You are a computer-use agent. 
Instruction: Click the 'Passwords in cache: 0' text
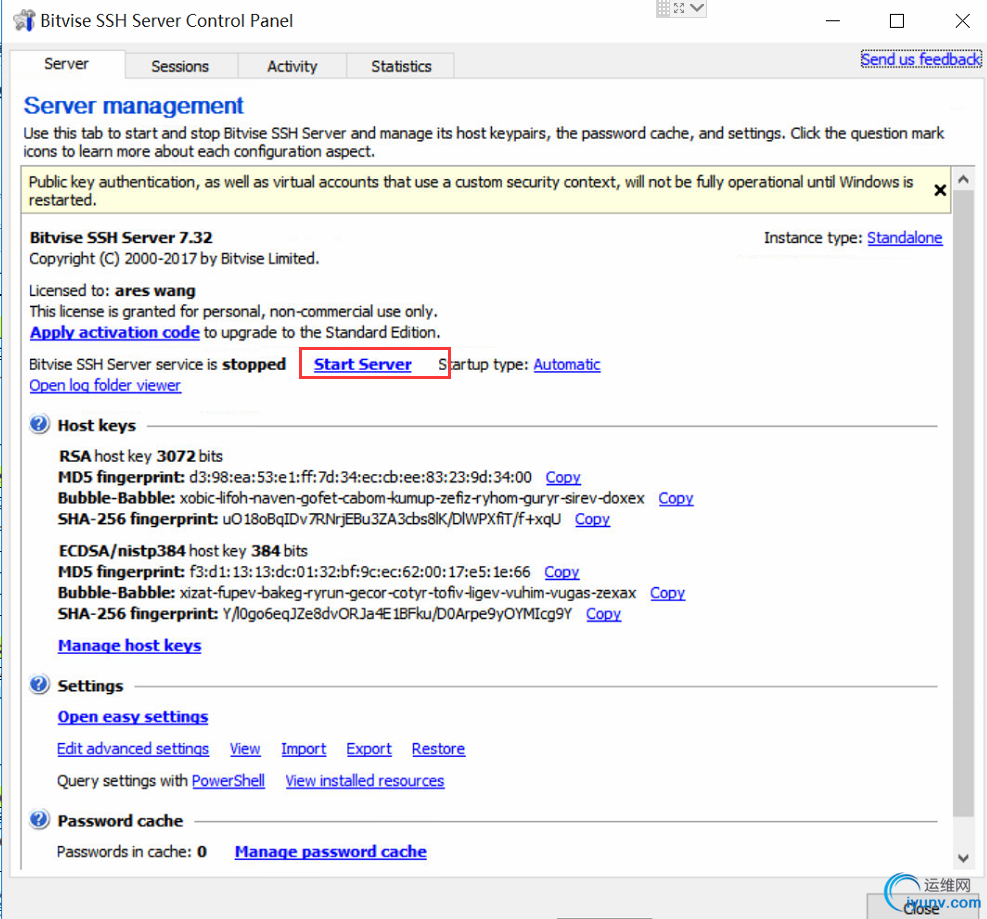(x=132, y=852)
